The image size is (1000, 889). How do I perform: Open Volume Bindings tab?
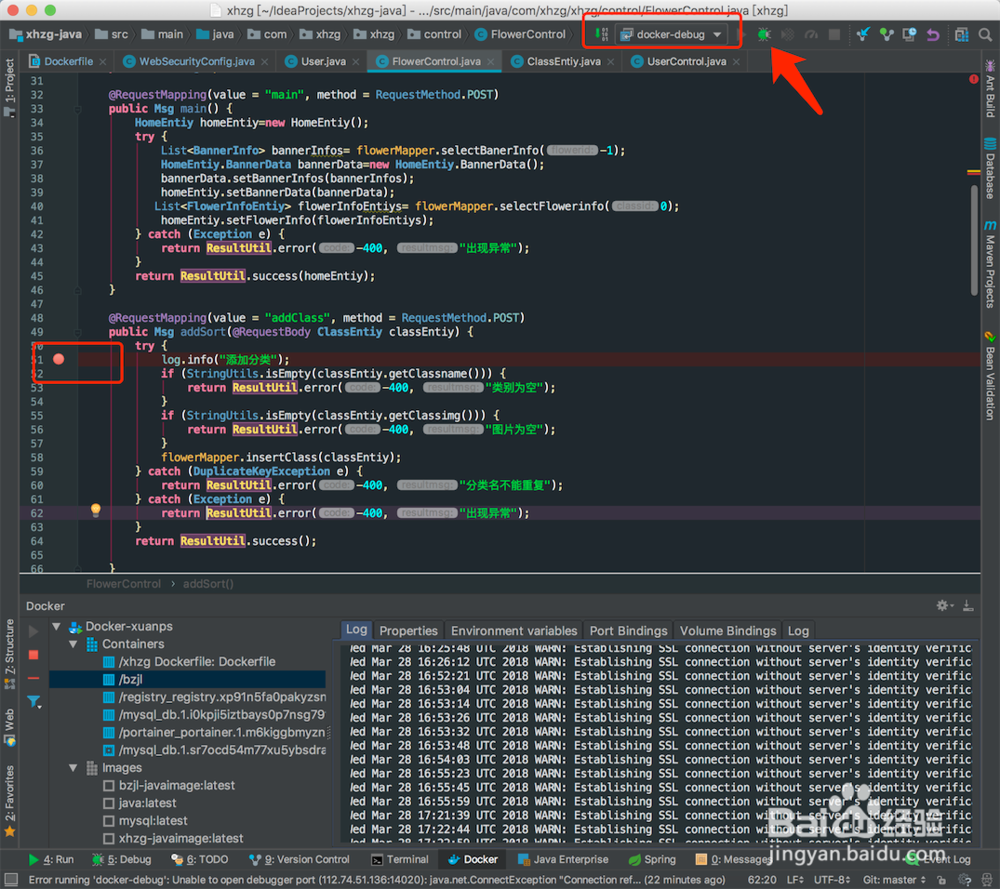pyautogui.click(x=728, y=631)
